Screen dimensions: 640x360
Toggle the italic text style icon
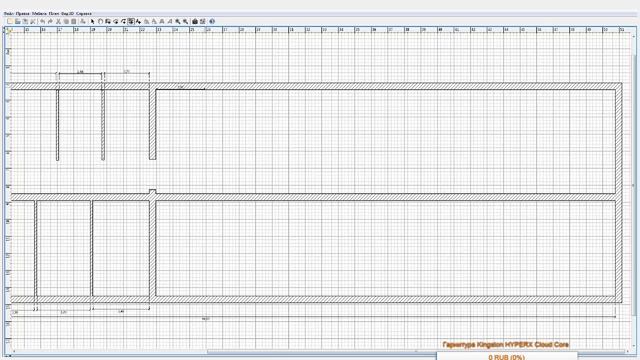[170, 21]
